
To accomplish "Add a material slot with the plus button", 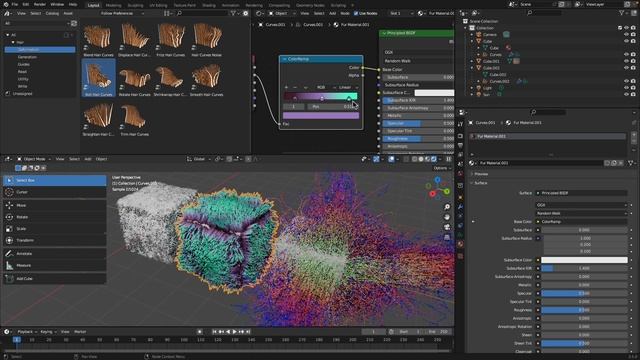I will click(x=633, y=134).
